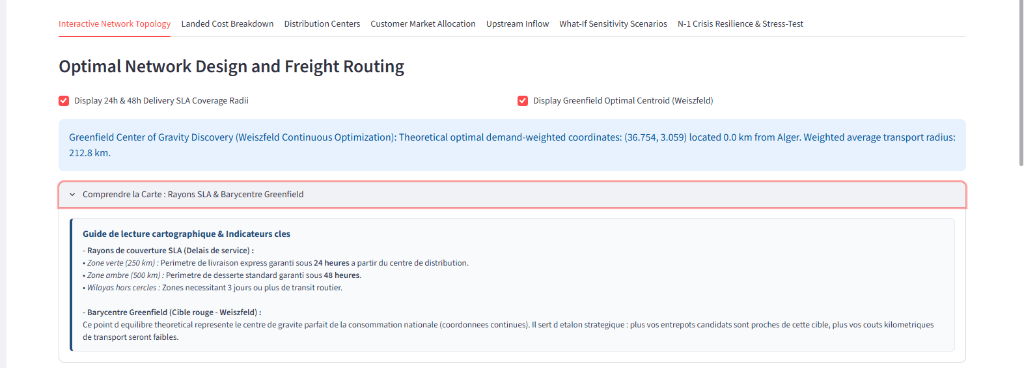Click 'Rayons de couverture SLA' heading line

168,251
